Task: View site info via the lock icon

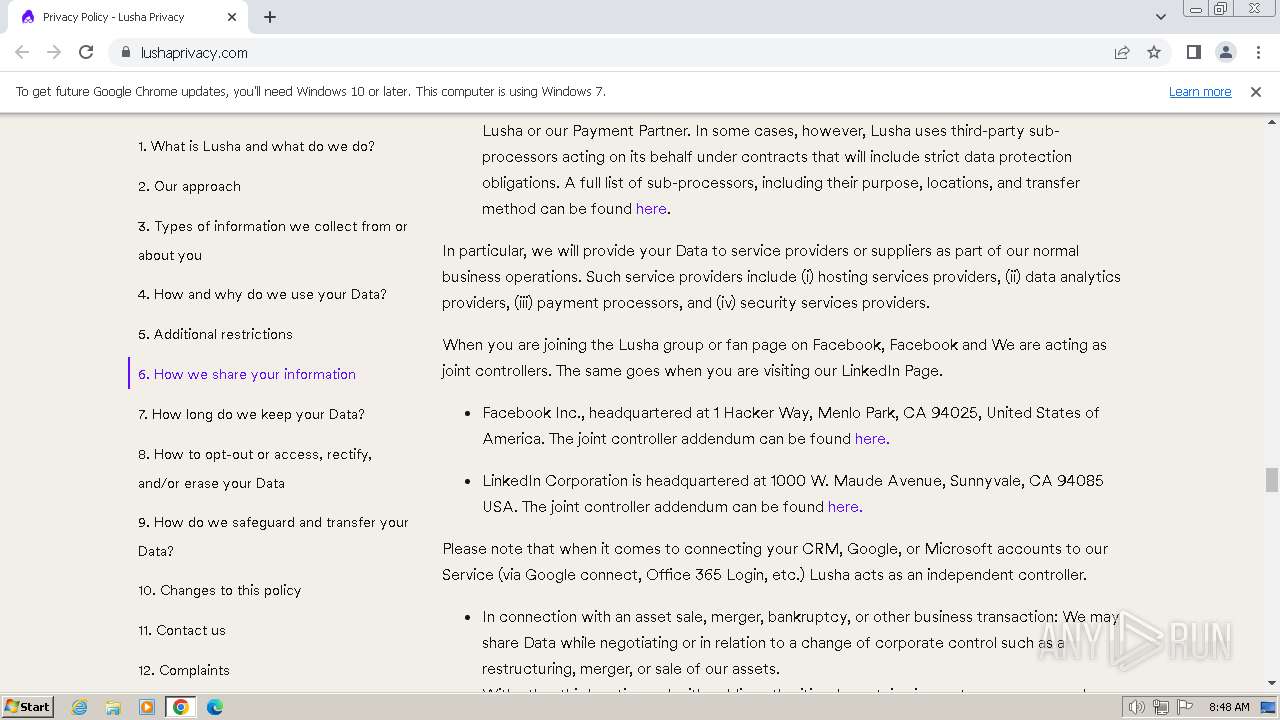Action: (126, 52)
